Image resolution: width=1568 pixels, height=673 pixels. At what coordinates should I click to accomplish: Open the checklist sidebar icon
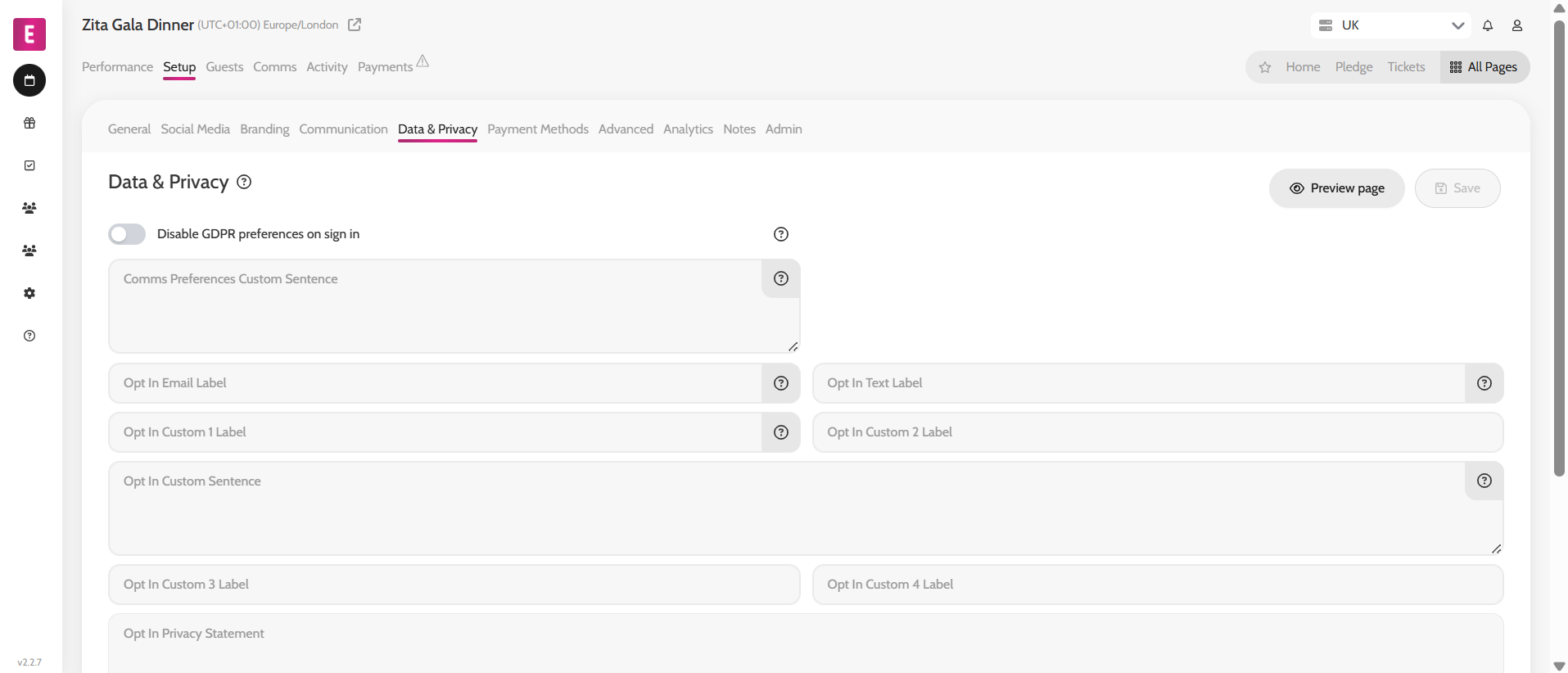[x=29, y=165]
